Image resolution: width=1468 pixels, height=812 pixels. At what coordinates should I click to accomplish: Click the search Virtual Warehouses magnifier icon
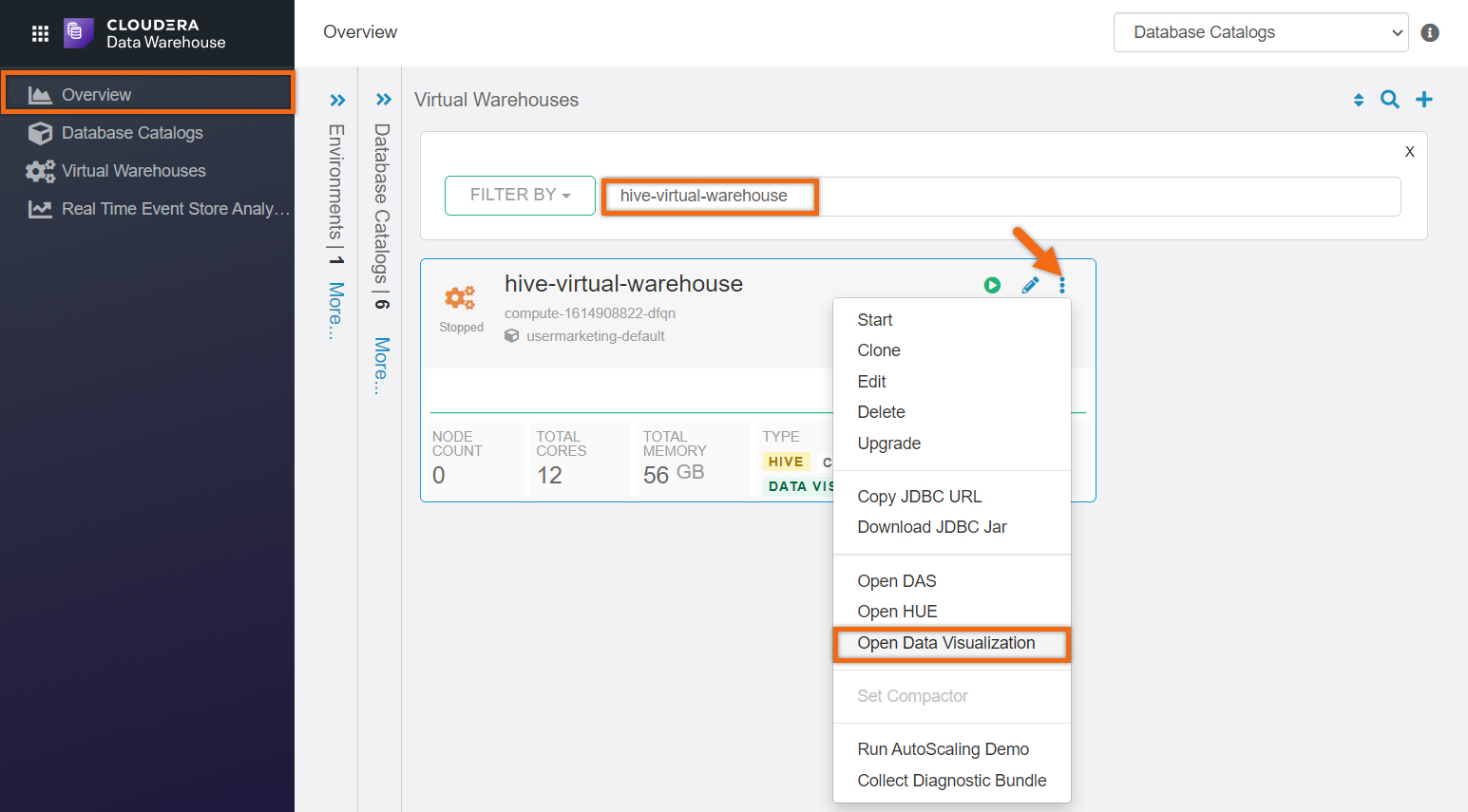coord(1389,100)
